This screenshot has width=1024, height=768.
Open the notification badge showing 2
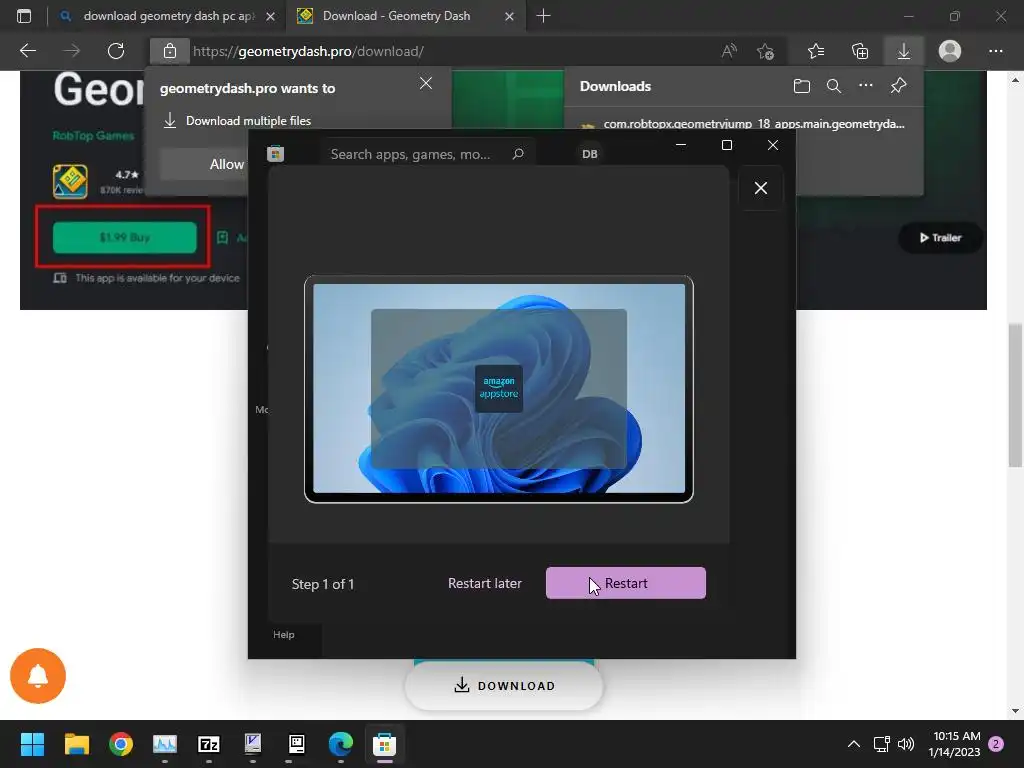[997, 744]
